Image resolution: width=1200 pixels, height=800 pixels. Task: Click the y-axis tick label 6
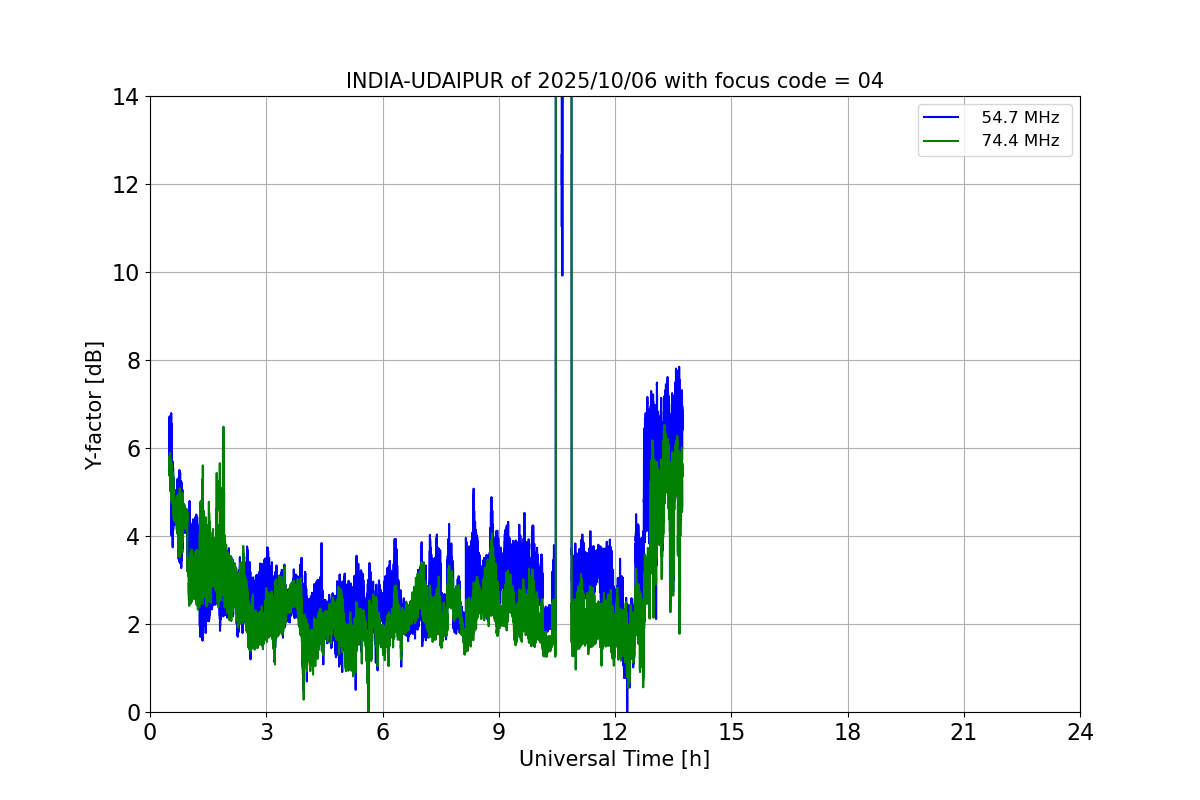coord(131,449)
